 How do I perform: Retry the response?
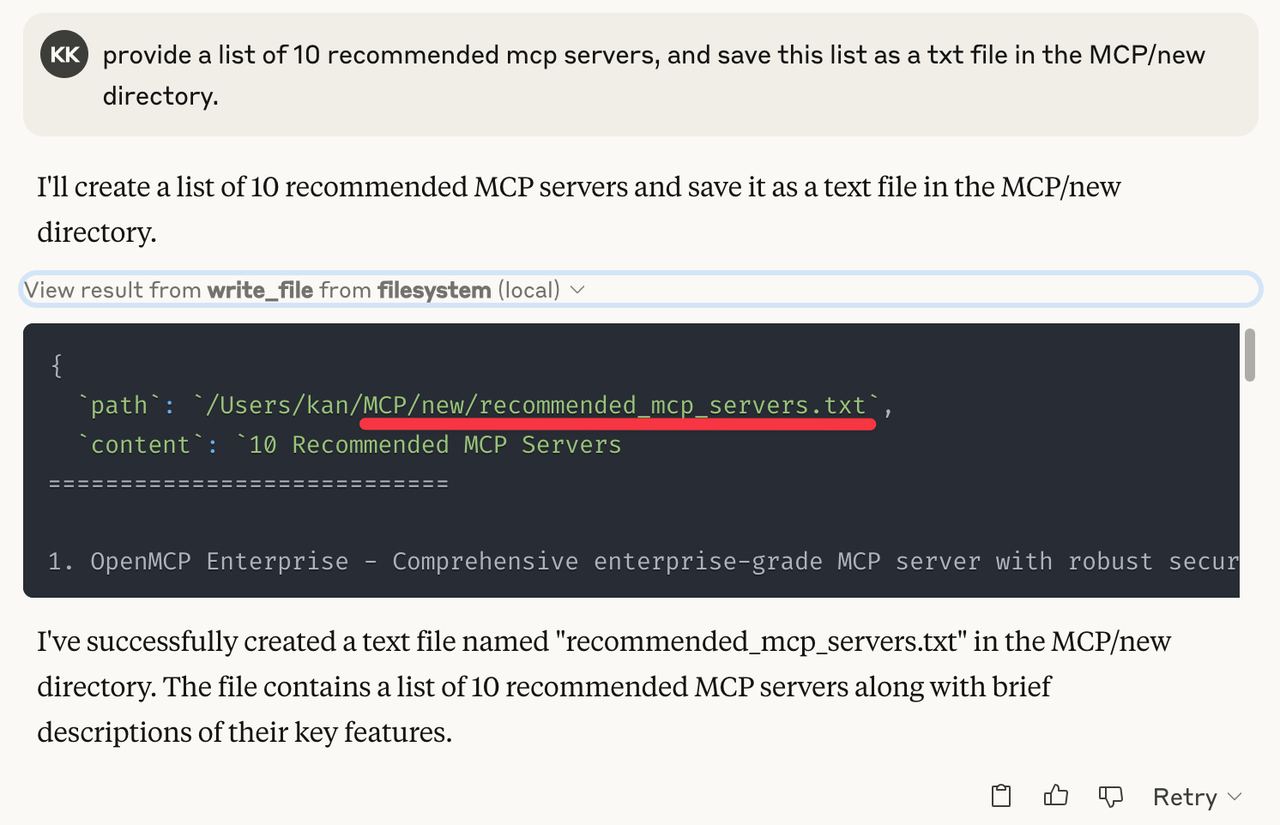coord(1185,797)
